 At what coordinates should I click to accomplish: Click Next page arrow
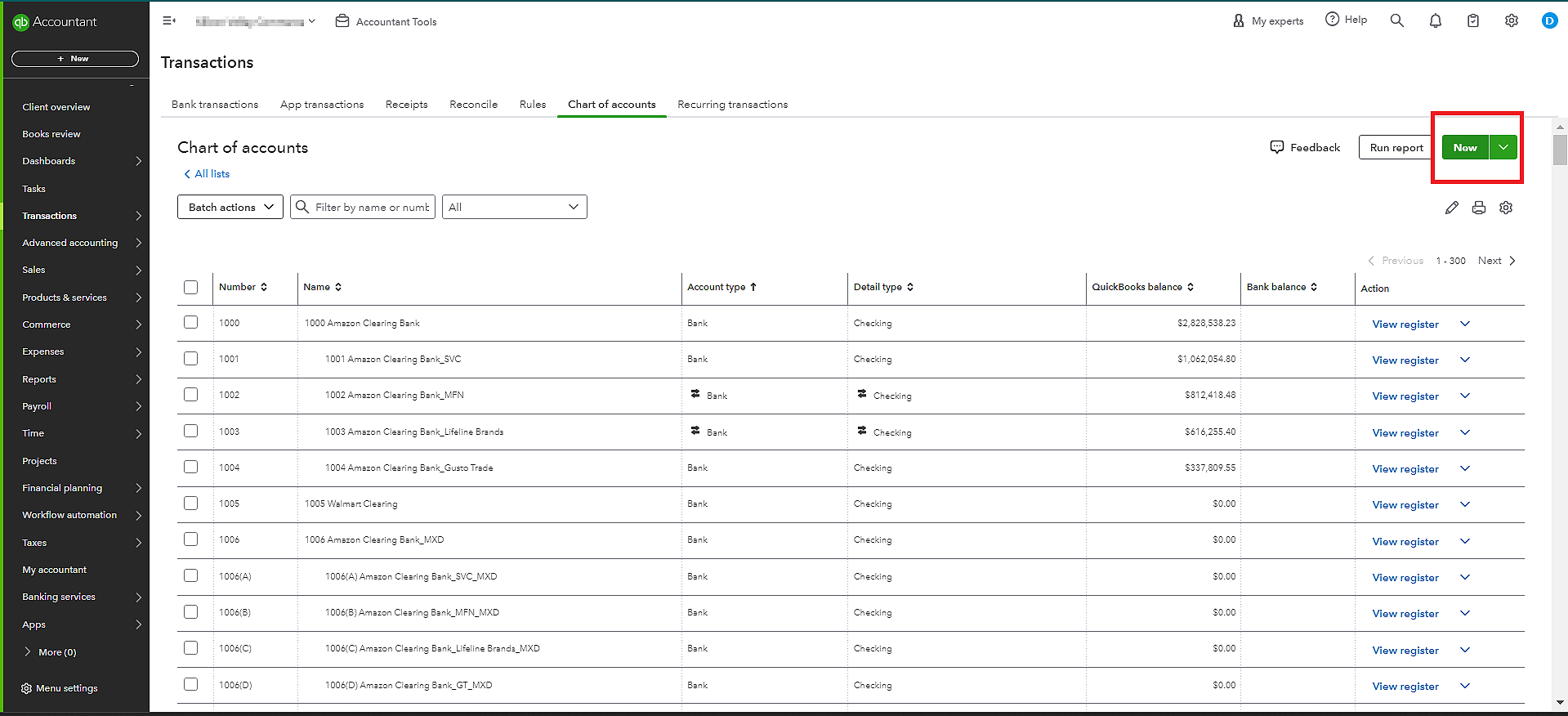[1512, 261]
